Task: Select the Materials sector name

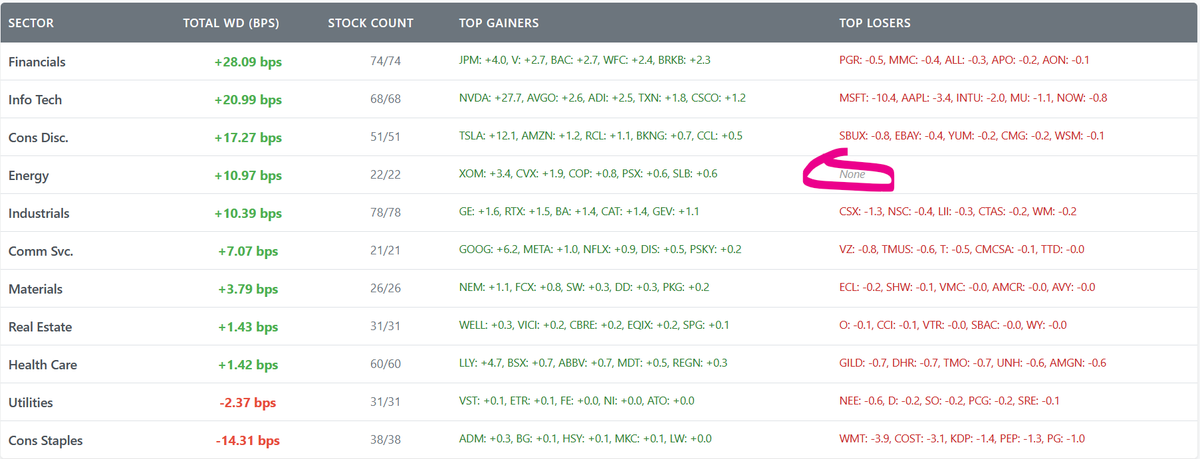Action: 36,289
